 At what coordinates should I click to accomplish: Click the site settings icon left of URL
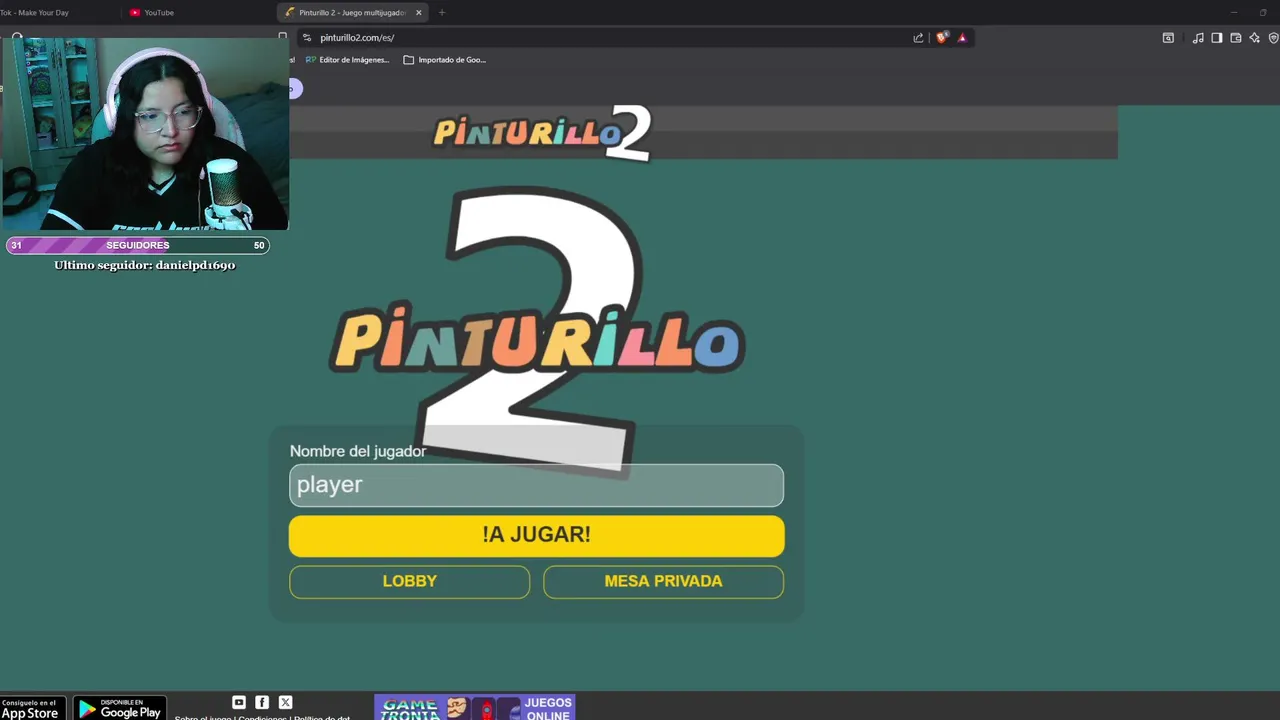(x=307, y=38)
